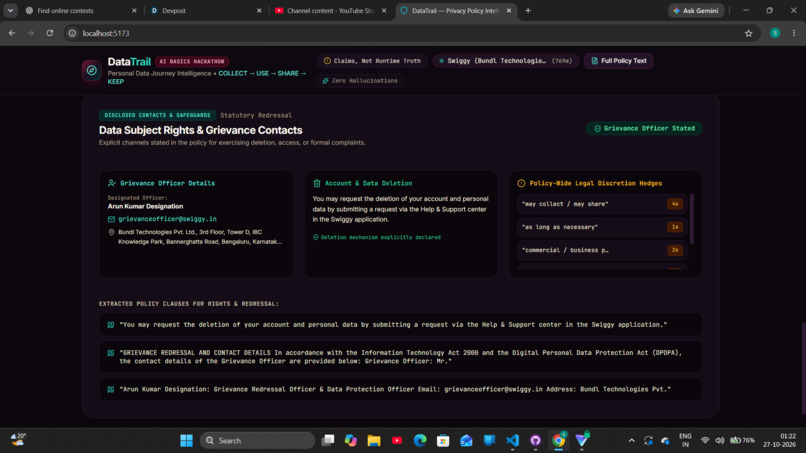This screenshot has height=453, width=806.
Task: Show hidden system tray icons
Action: click(632, 441)
